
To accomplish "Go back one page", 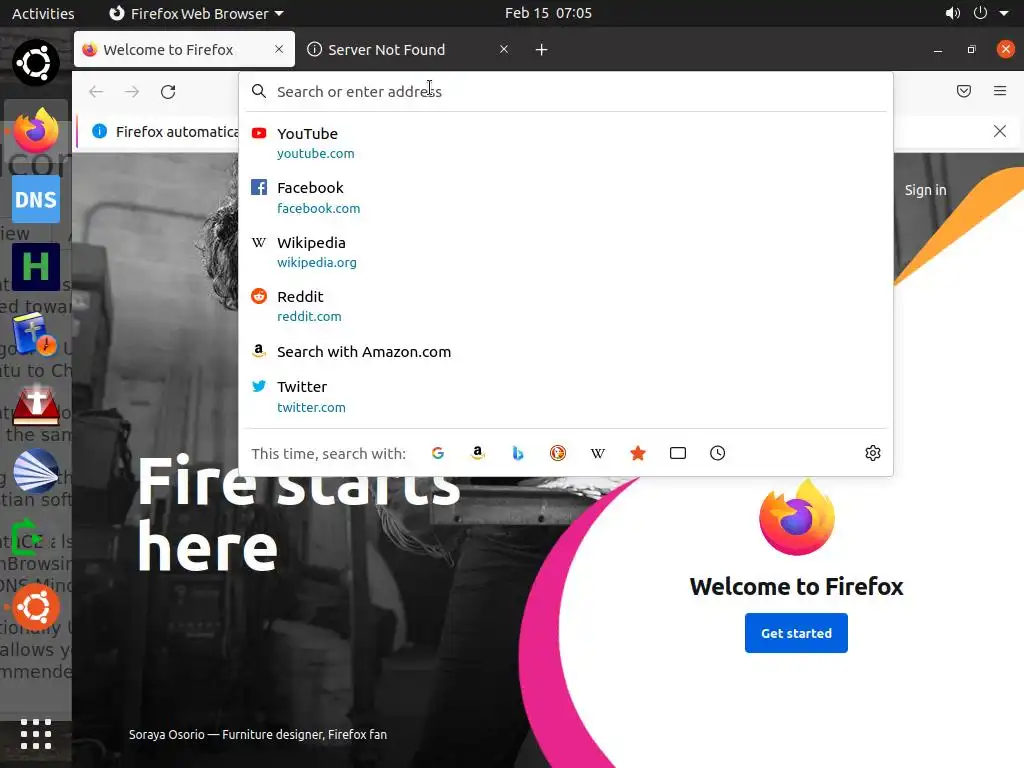I will coord(96,91).
